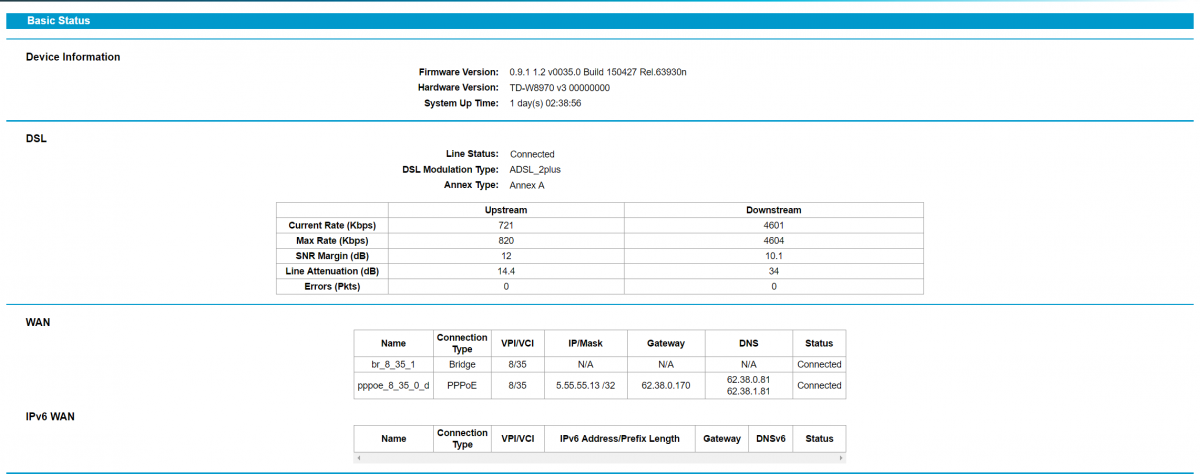Click the DSL section heading
The height and width of the screenshot is (474, 1200).
pyautogui.click(x=36, y=138)
